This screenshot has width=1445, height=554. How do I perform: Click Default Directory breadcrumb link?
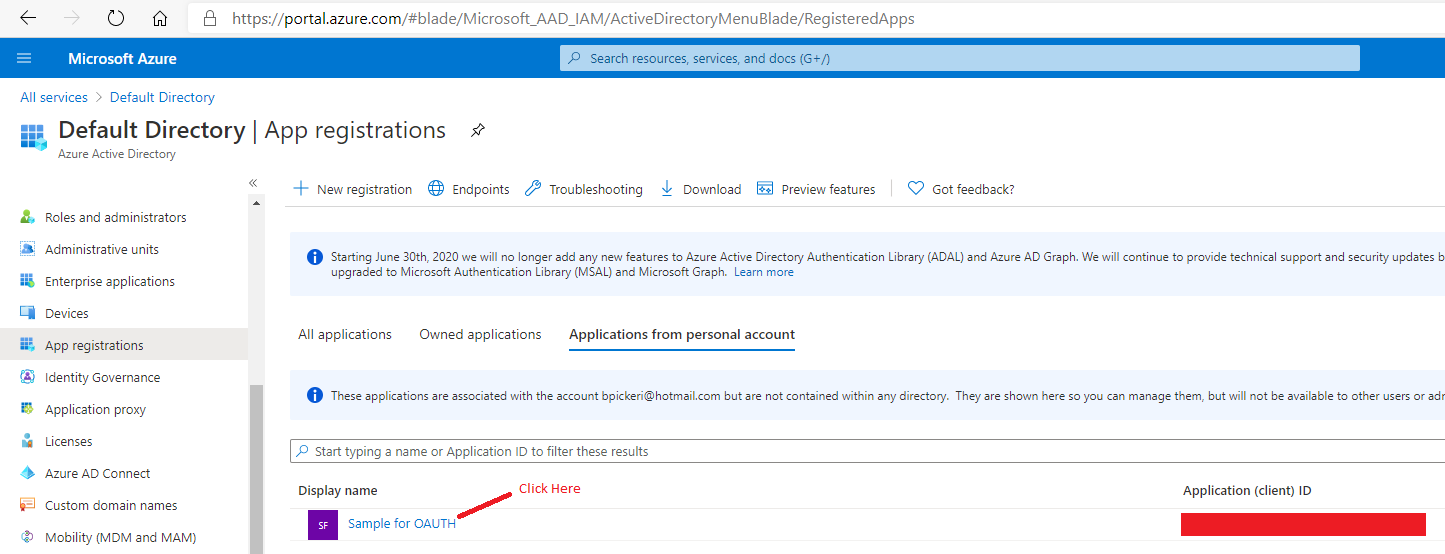click(162, 97)
